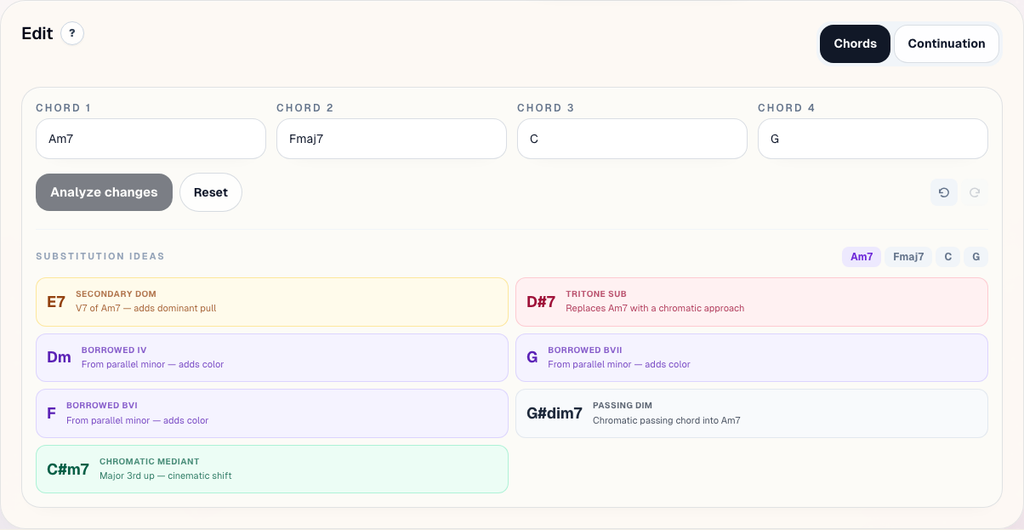Image resolution: width=1024 pixels, height=530 pixels.
Task: Click the SUBSTITUTION IDEAS heading
Action: [x=100, y=257]
